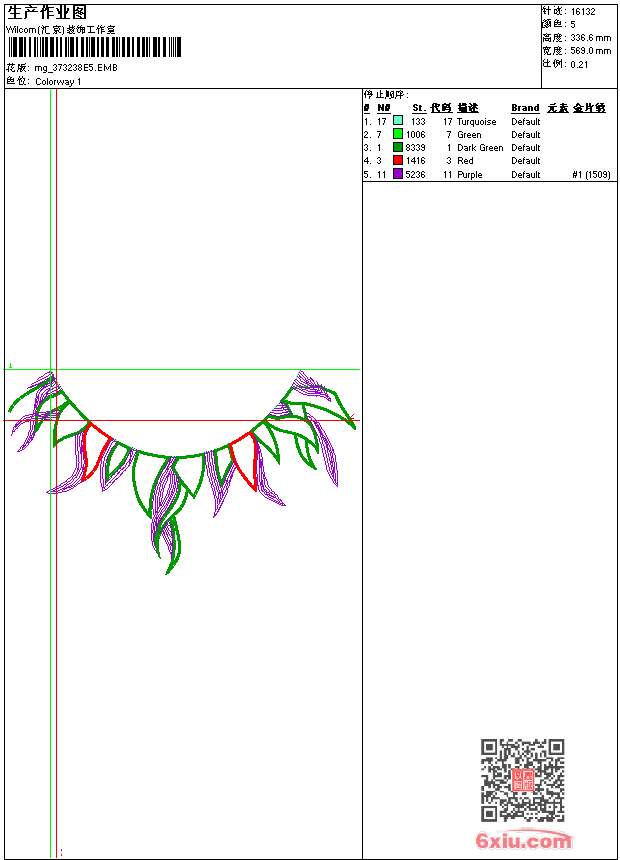The height and width of the screenshot is (860, 620).
Task: Click the bright Green color swatch in row 2
Action: [x=398, y=134]
